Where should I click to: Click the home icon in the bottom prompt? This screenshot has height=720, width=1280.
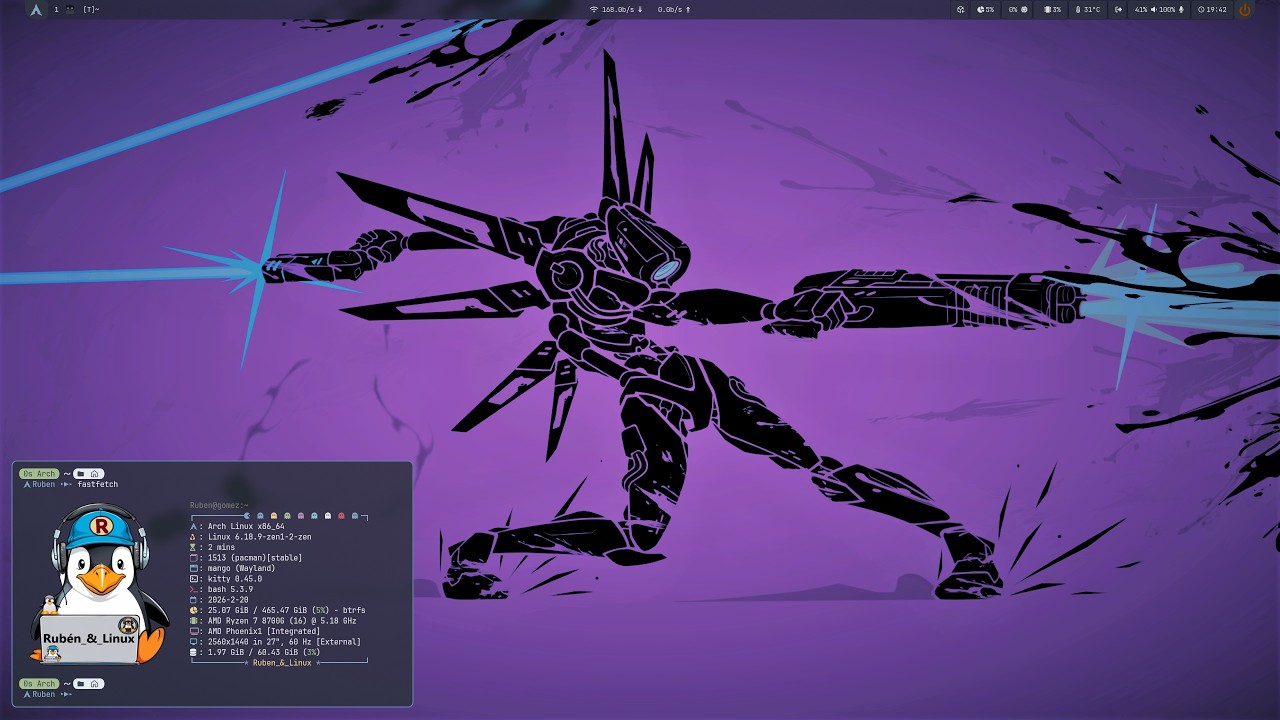94,684
